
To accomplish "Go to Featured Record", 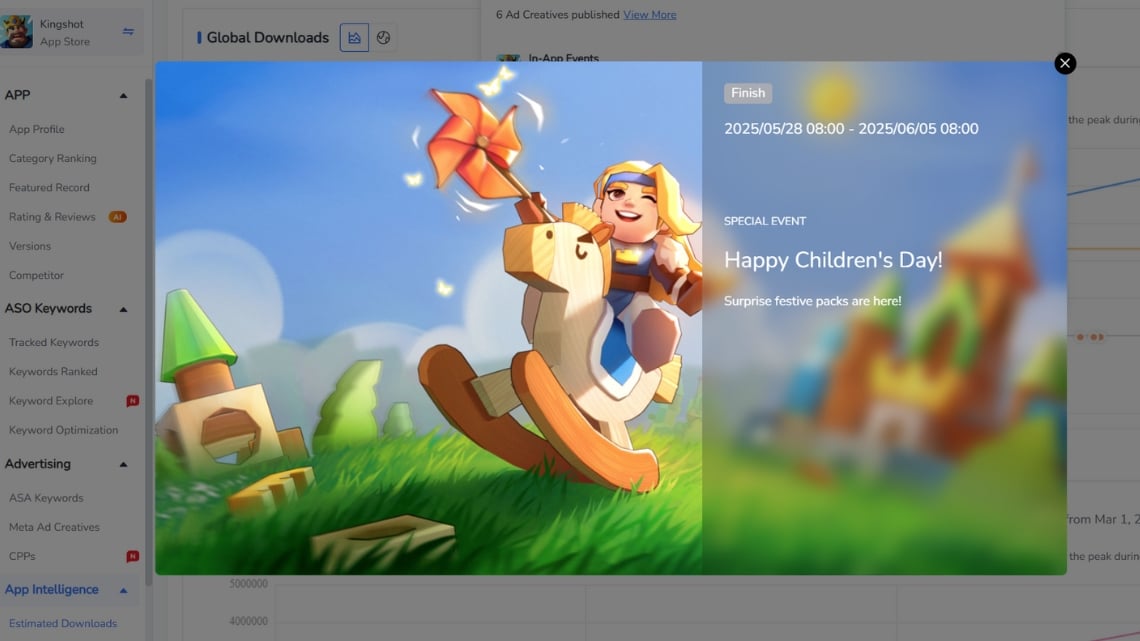I will point(49,188).
